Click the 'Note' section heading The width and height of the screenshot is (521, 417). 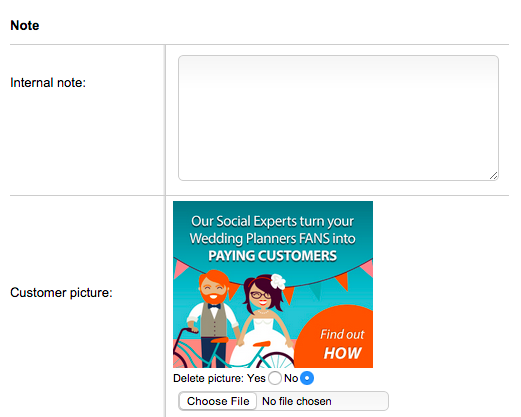click(x=25, y=25)
